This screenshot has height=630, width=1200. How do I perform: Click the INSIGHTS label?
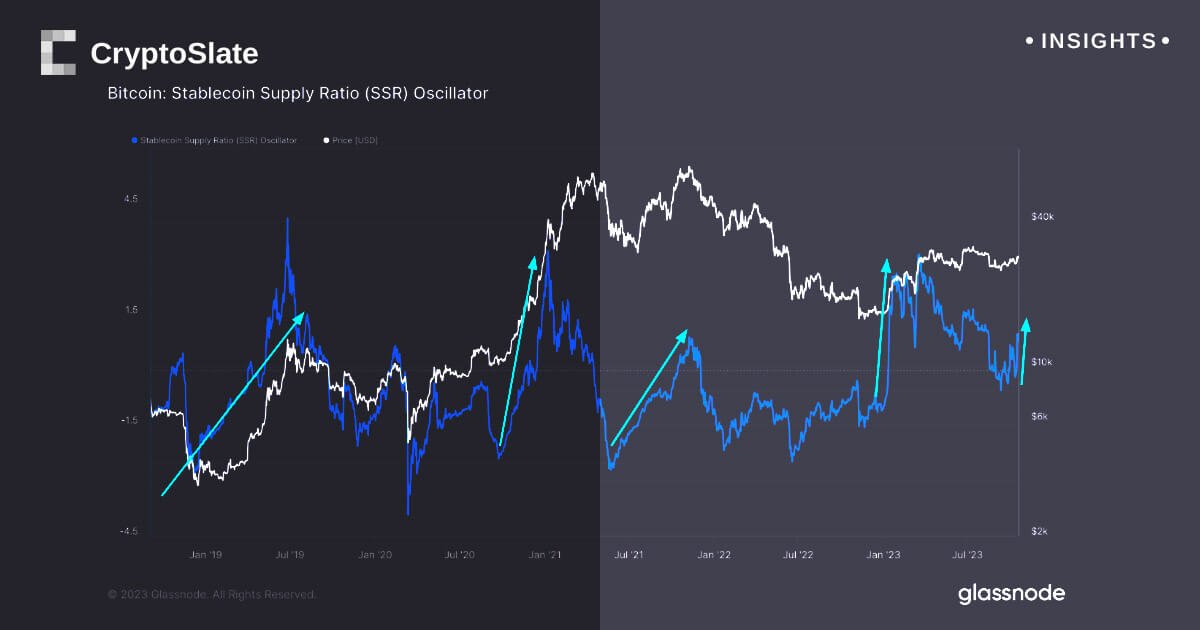click(1098, 41)
